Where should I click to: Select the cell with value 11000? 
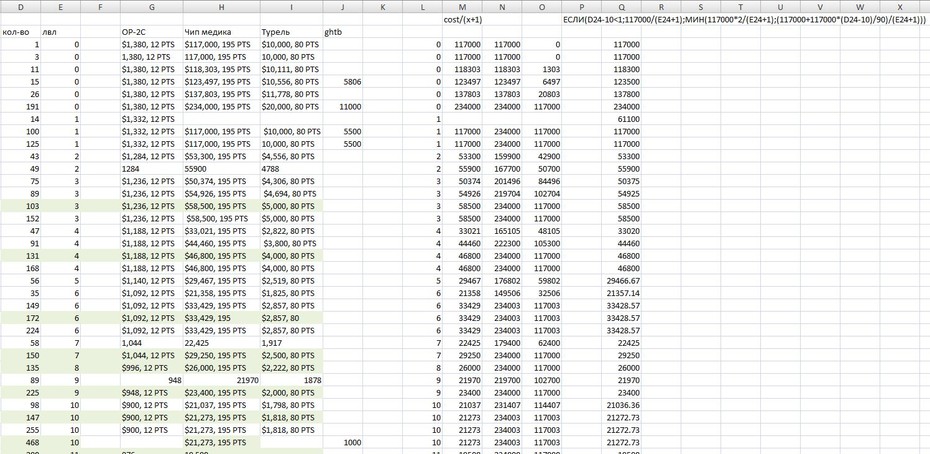pyautogui.click(x=343, y=107)
